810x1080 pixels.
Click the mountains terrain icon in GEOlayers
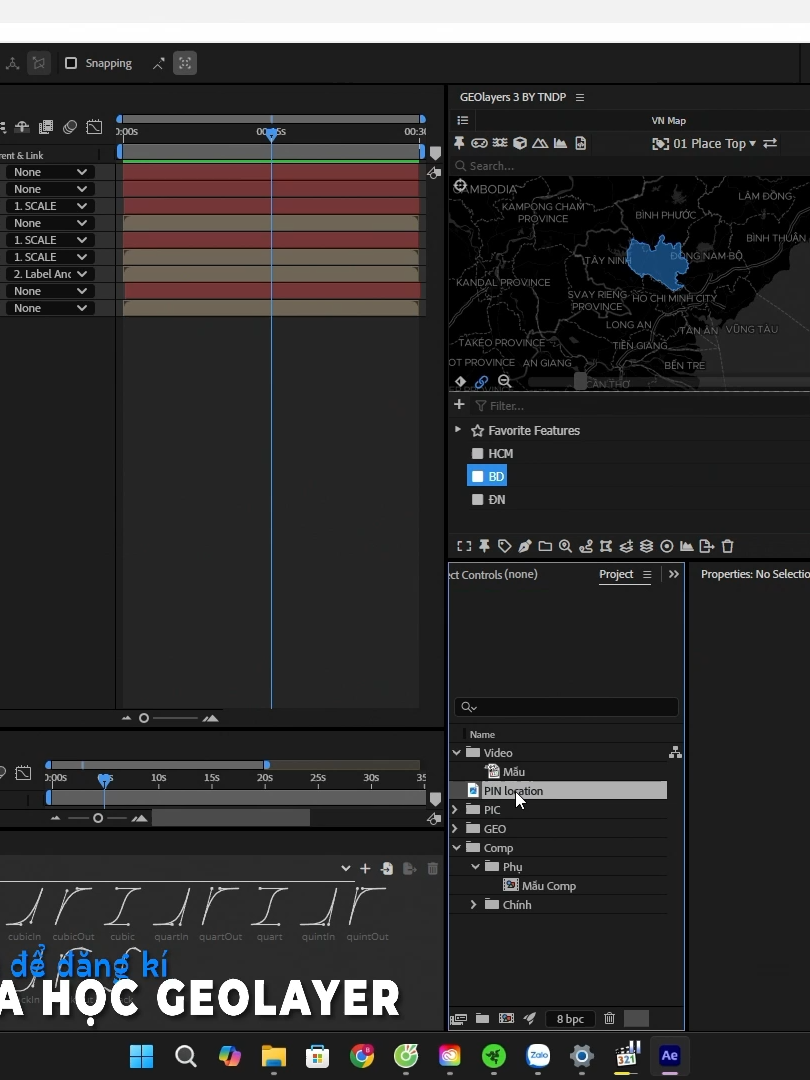tap(540, 143)
